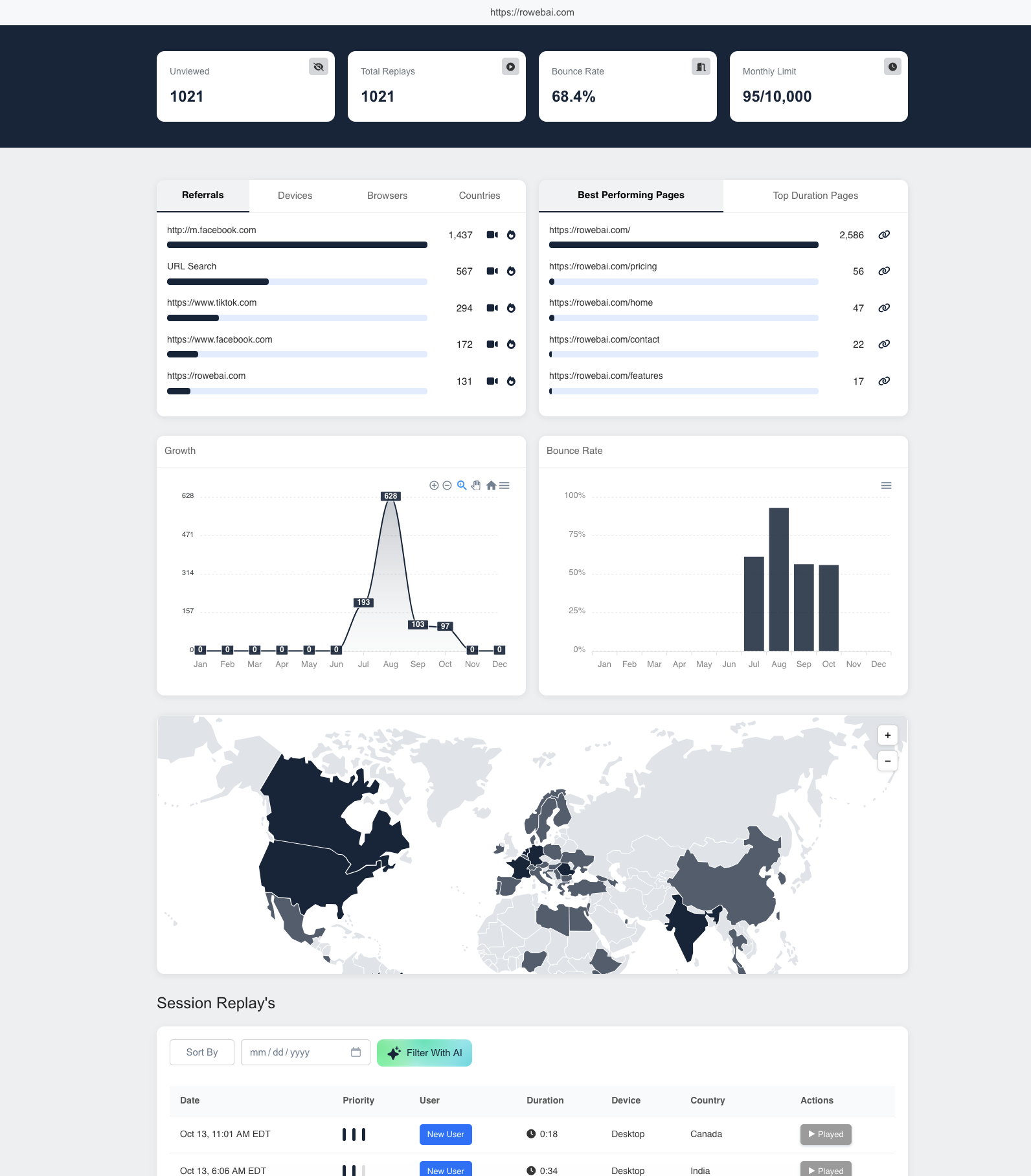The image size is (1031, 1176).
Task: Click link icon for https://rowebai.com/ page
Action: tap(884, 235)
